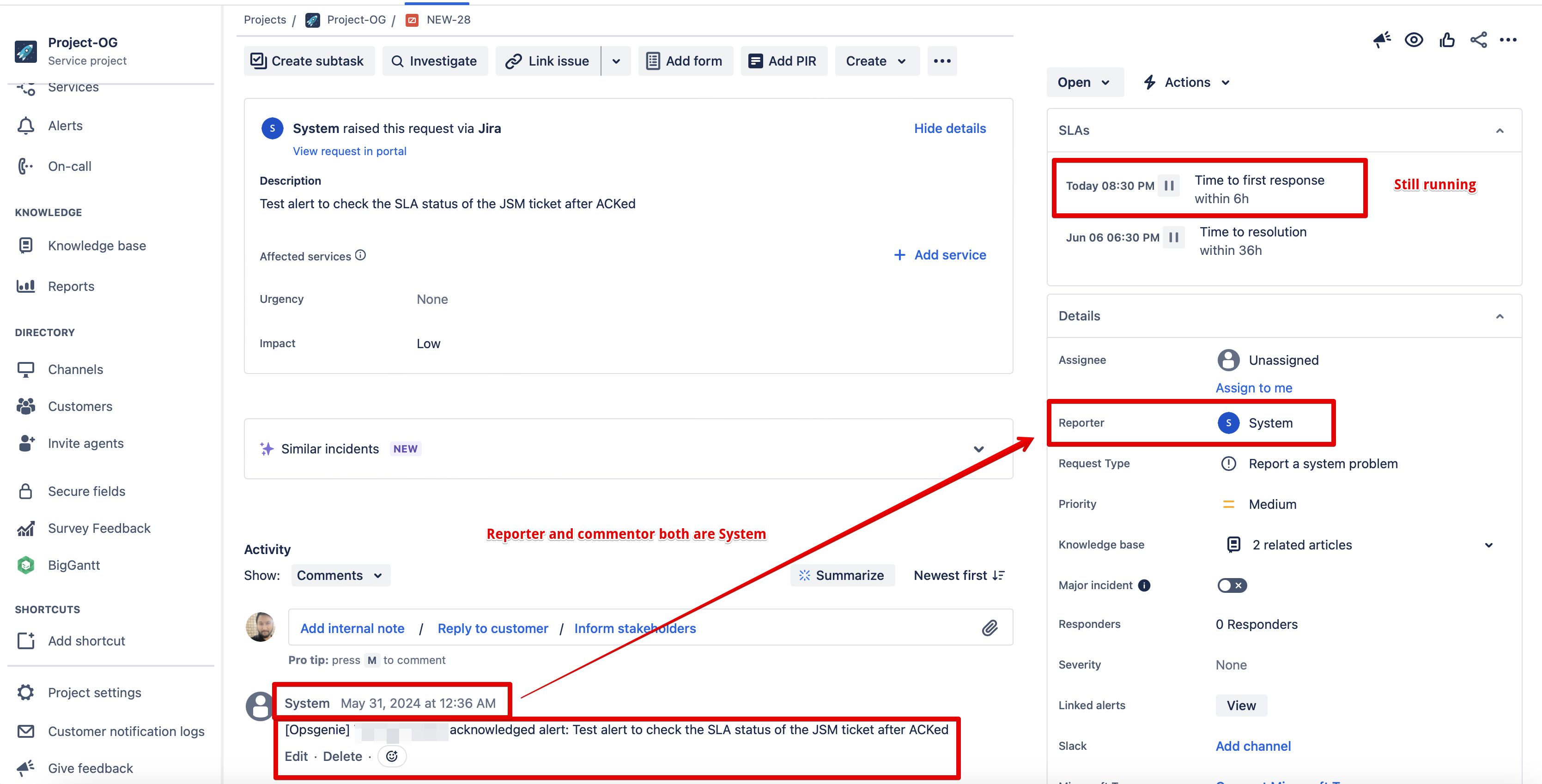Click Add internal note comment field
Viewport: 1542px width, 784px height.
coord(352,628)
